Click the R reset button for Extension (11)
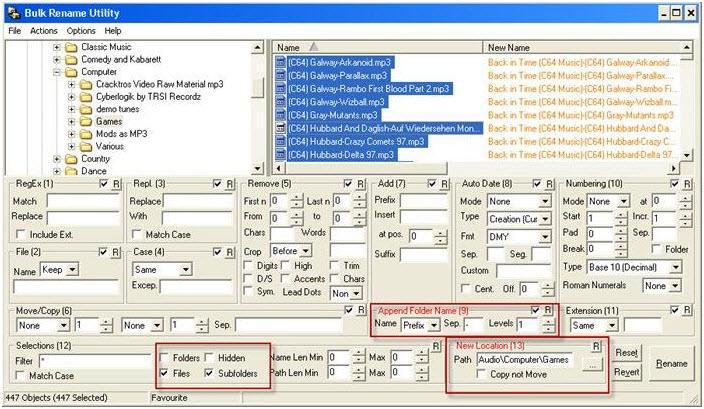 click(687, 310)
